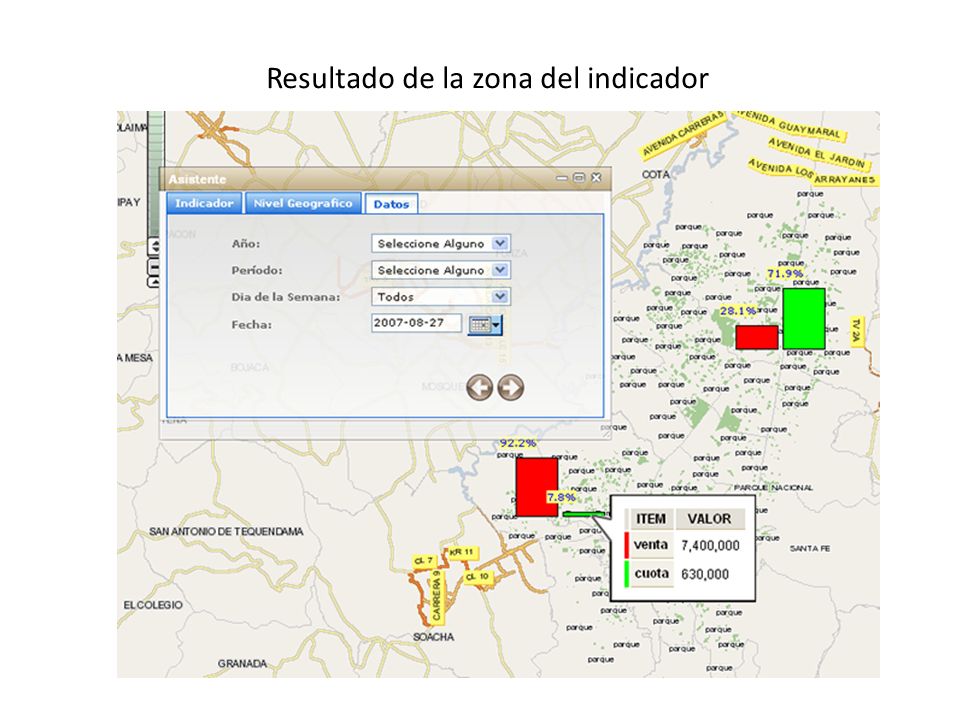960x720 pixels.
Task: Click the back arrow wizard button
Action: 479,388
